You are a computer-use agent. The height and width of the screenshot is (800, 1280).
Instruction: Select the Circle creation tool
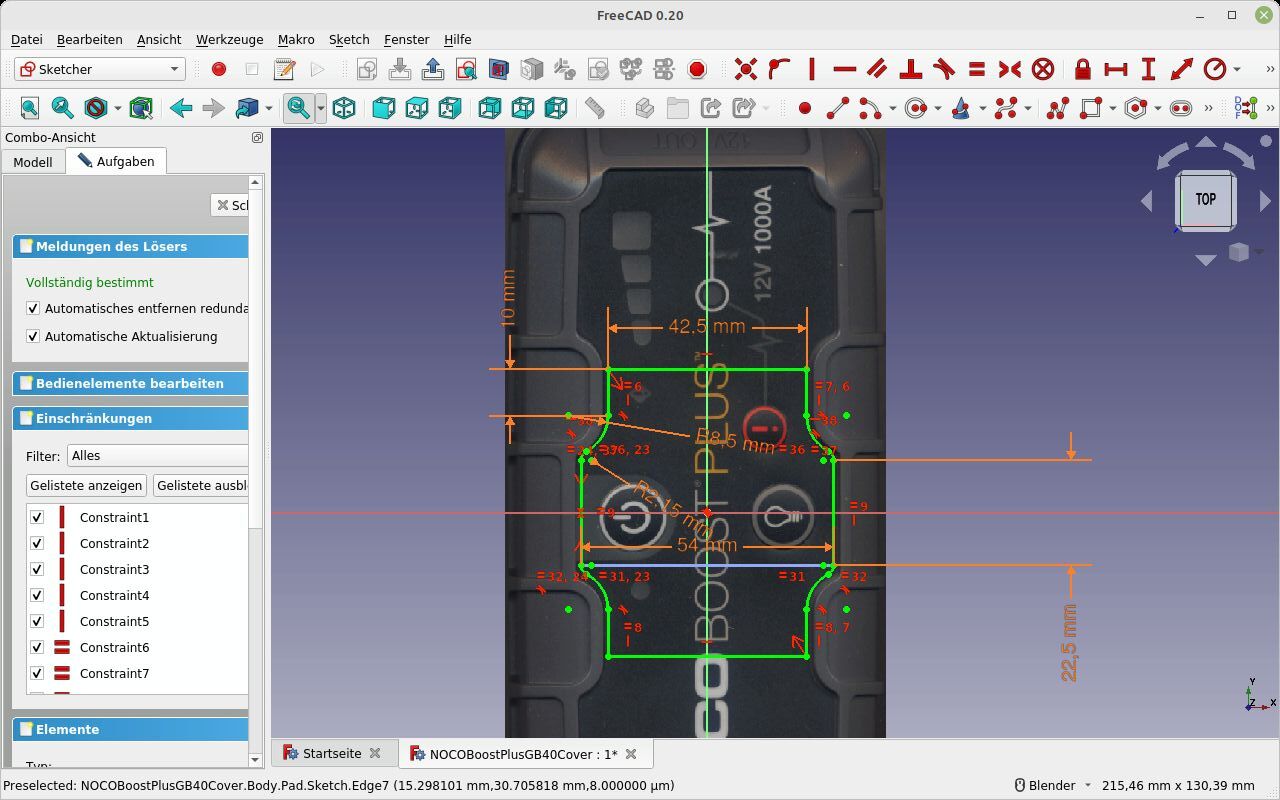[915, 108]
